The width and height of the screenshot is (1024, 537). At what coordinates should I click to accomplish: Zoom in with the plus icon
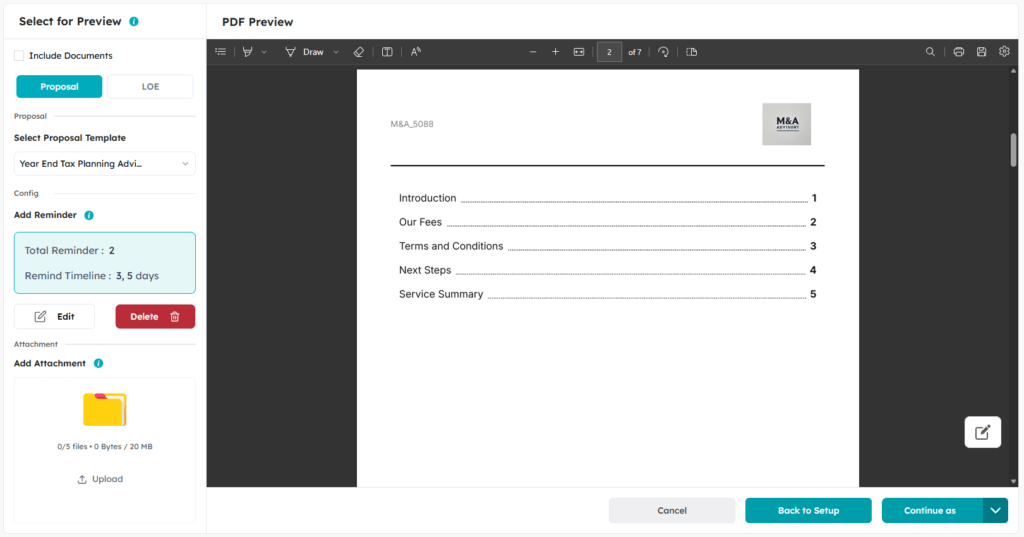coord(555,52)
